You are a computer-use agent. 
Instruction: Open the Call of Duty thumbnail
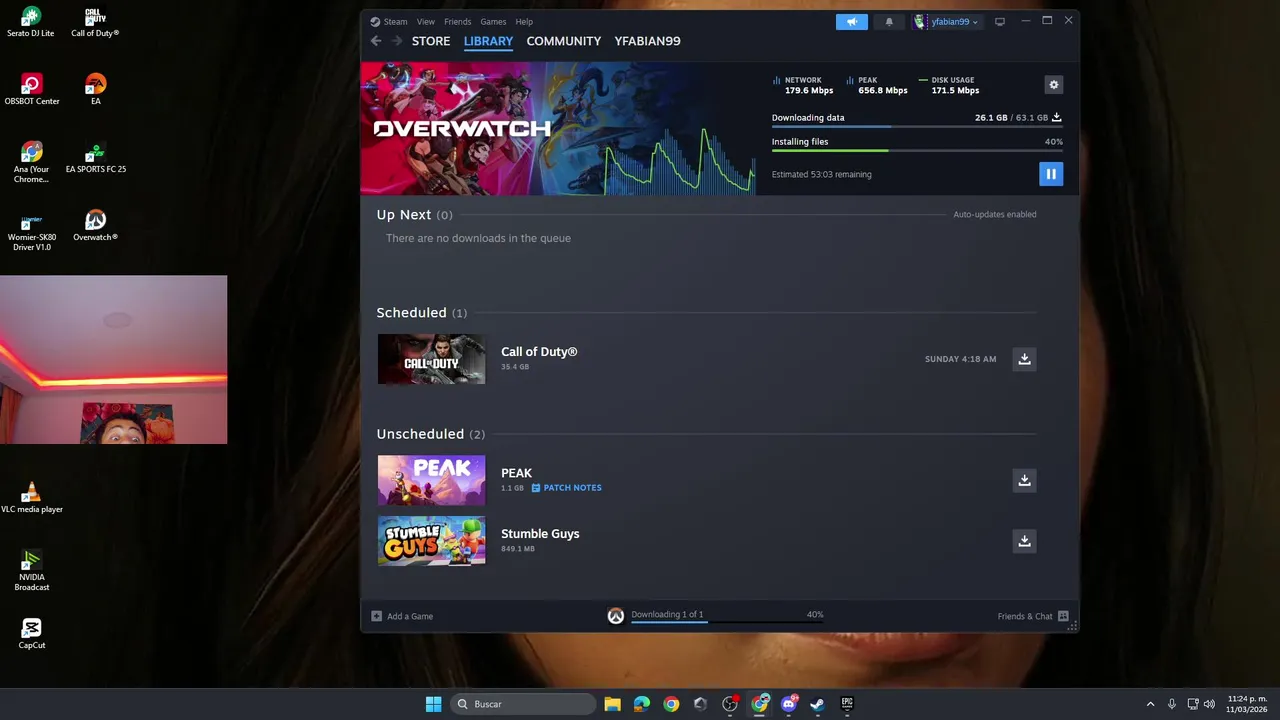pos(431,359)
